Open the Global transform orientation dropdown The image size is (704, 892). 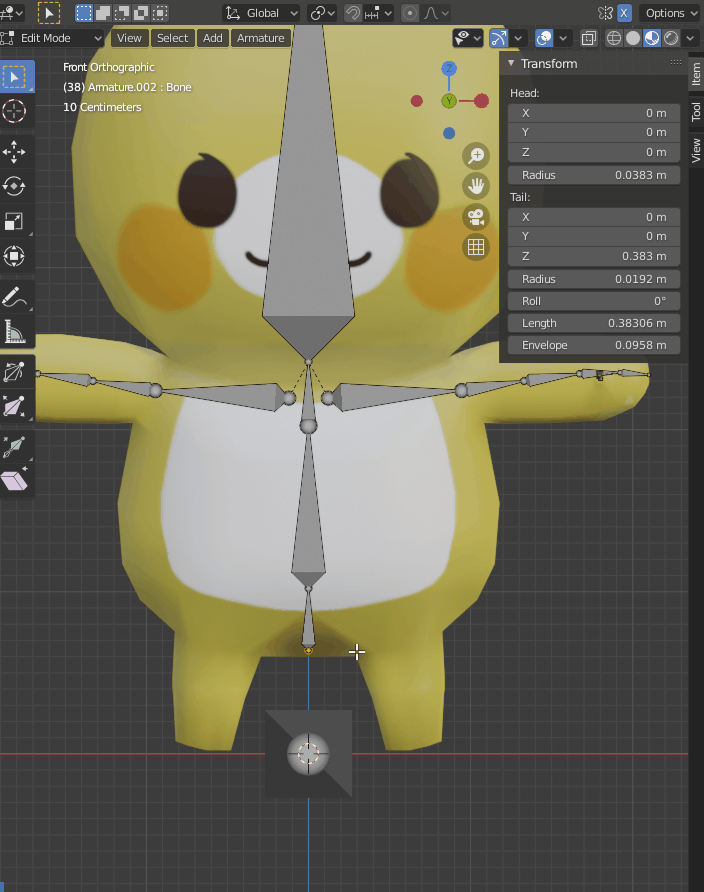[262, 13]
